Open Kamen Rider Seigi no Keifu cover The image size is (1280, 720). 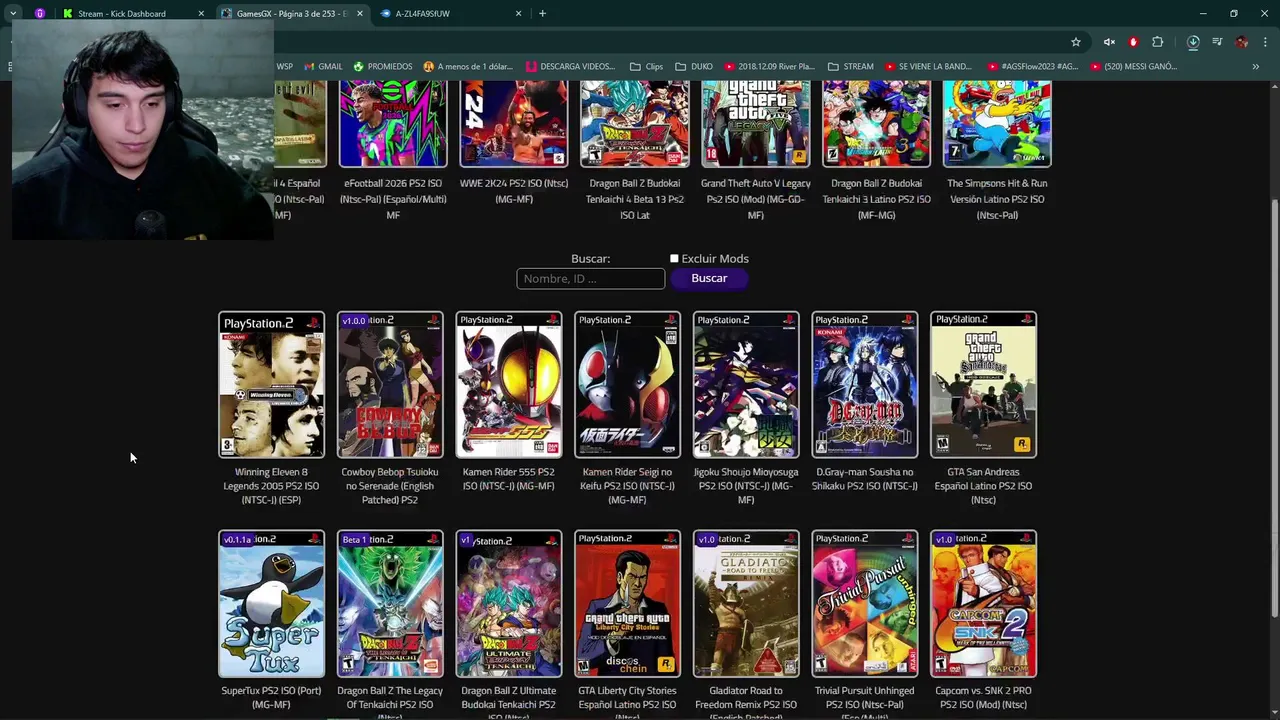(x=627, y=385)
